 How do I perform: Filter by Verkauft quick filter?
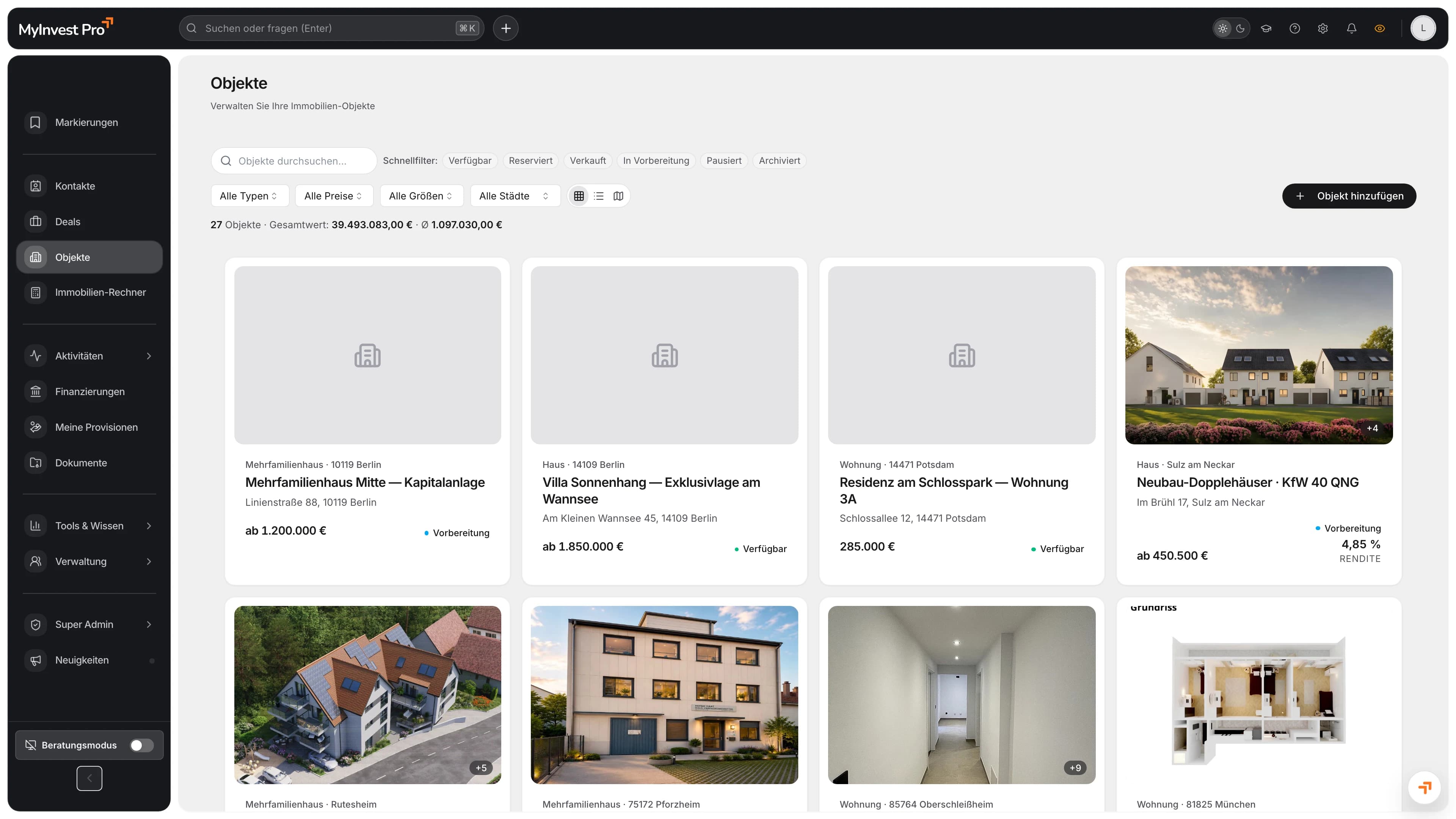coord(587,160)
